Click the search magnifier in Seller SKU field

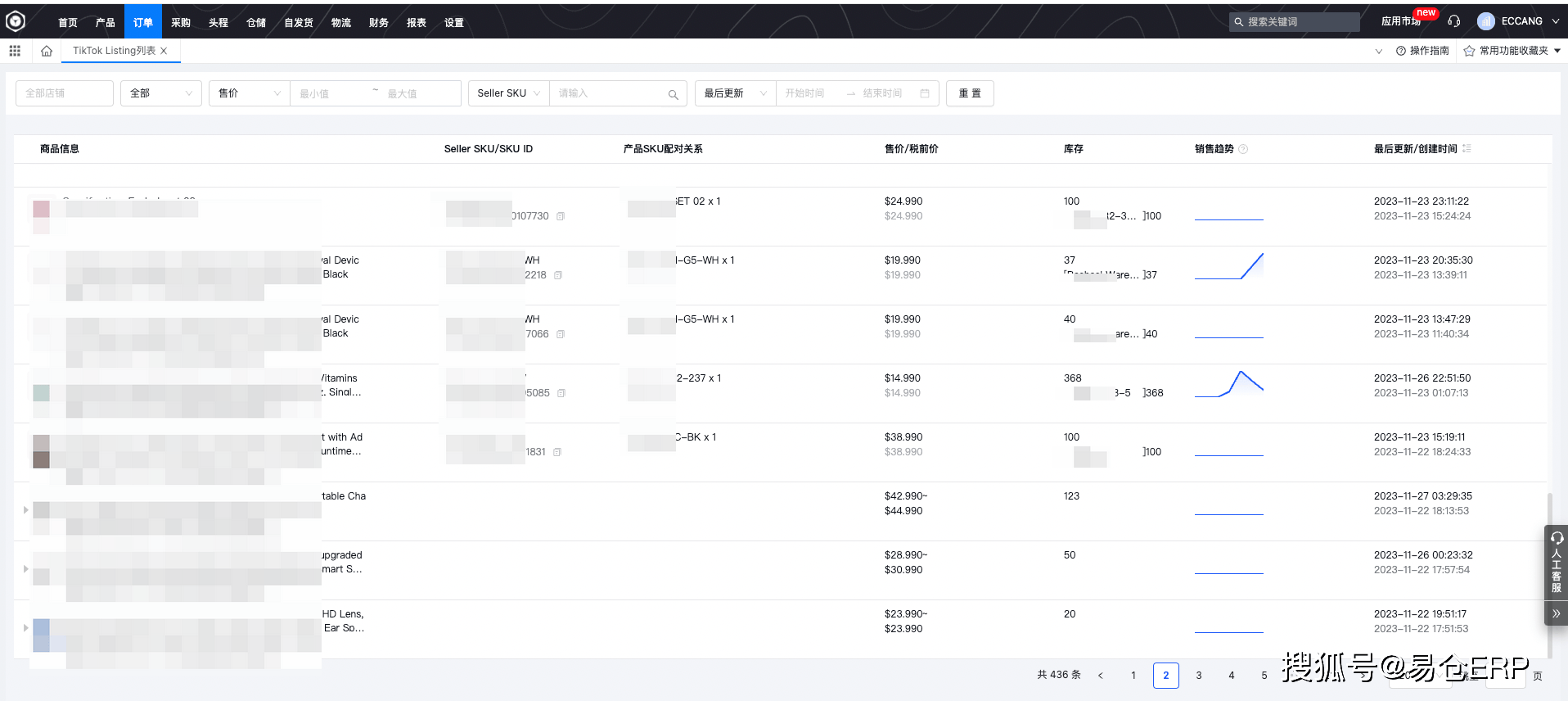pos(673,94)
